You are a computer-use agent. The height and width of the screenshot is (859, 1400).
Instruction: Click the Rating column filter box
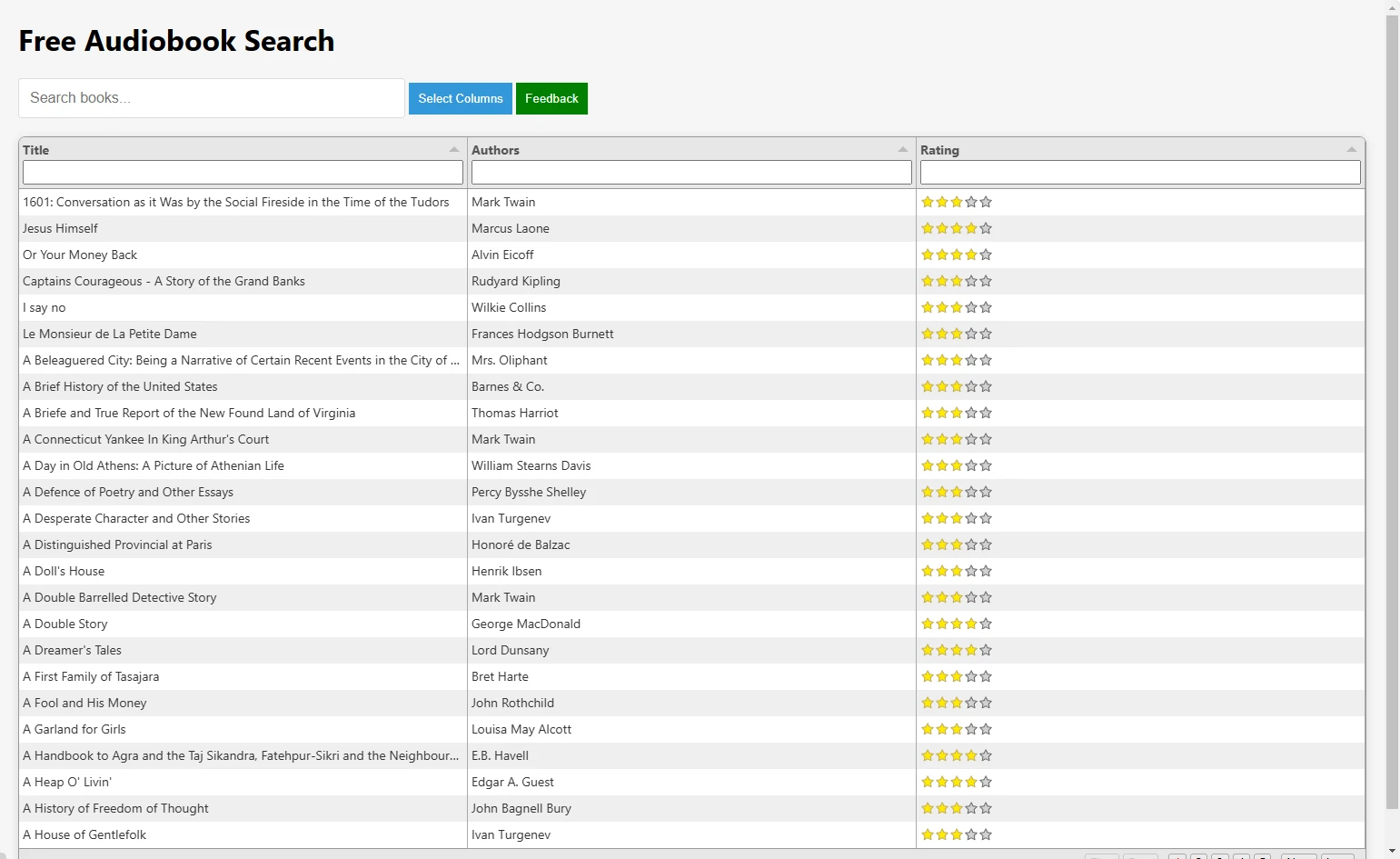[1139, 173]
